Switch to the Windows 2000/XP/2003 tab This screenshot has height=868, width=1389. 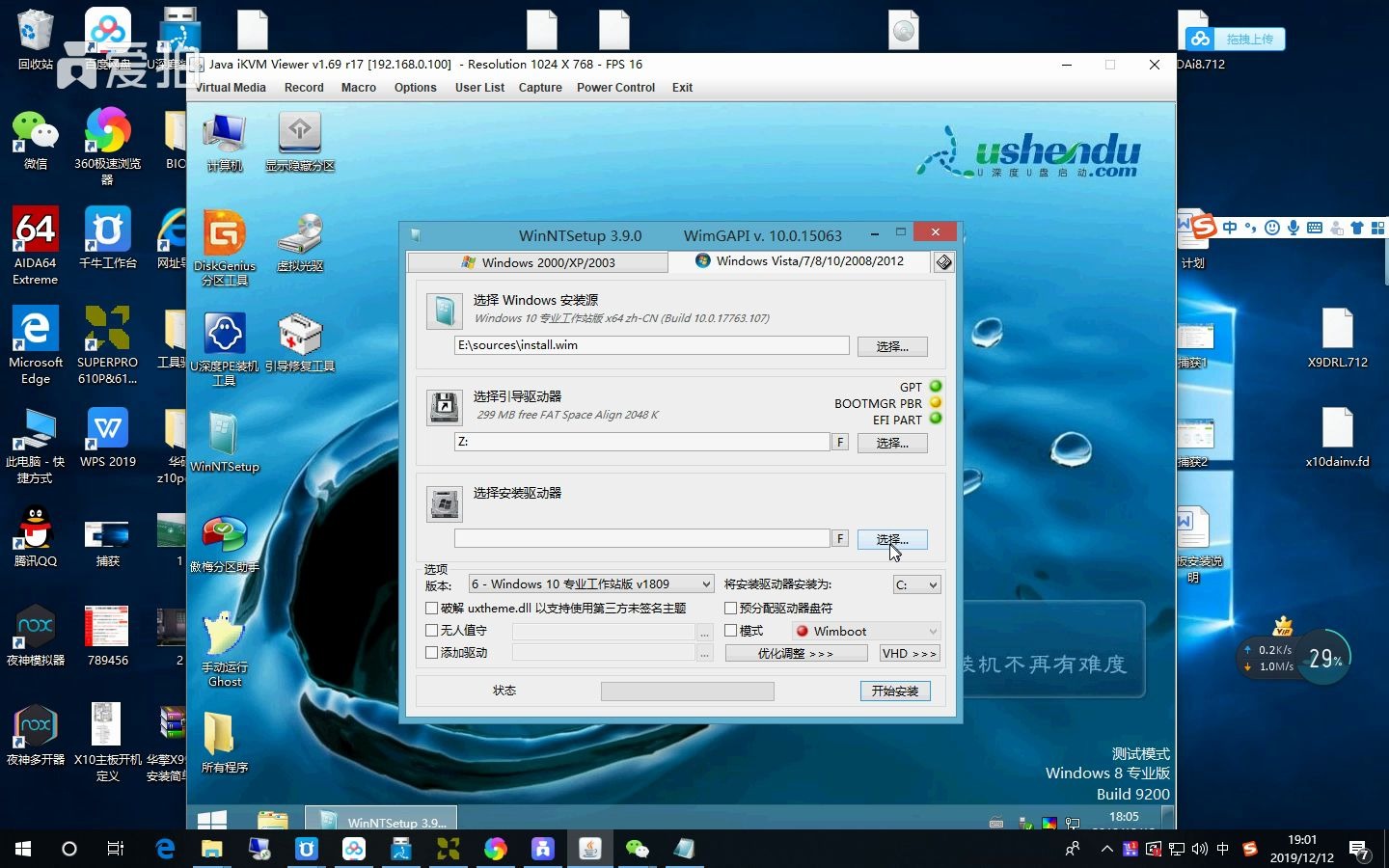coord(537,261)
